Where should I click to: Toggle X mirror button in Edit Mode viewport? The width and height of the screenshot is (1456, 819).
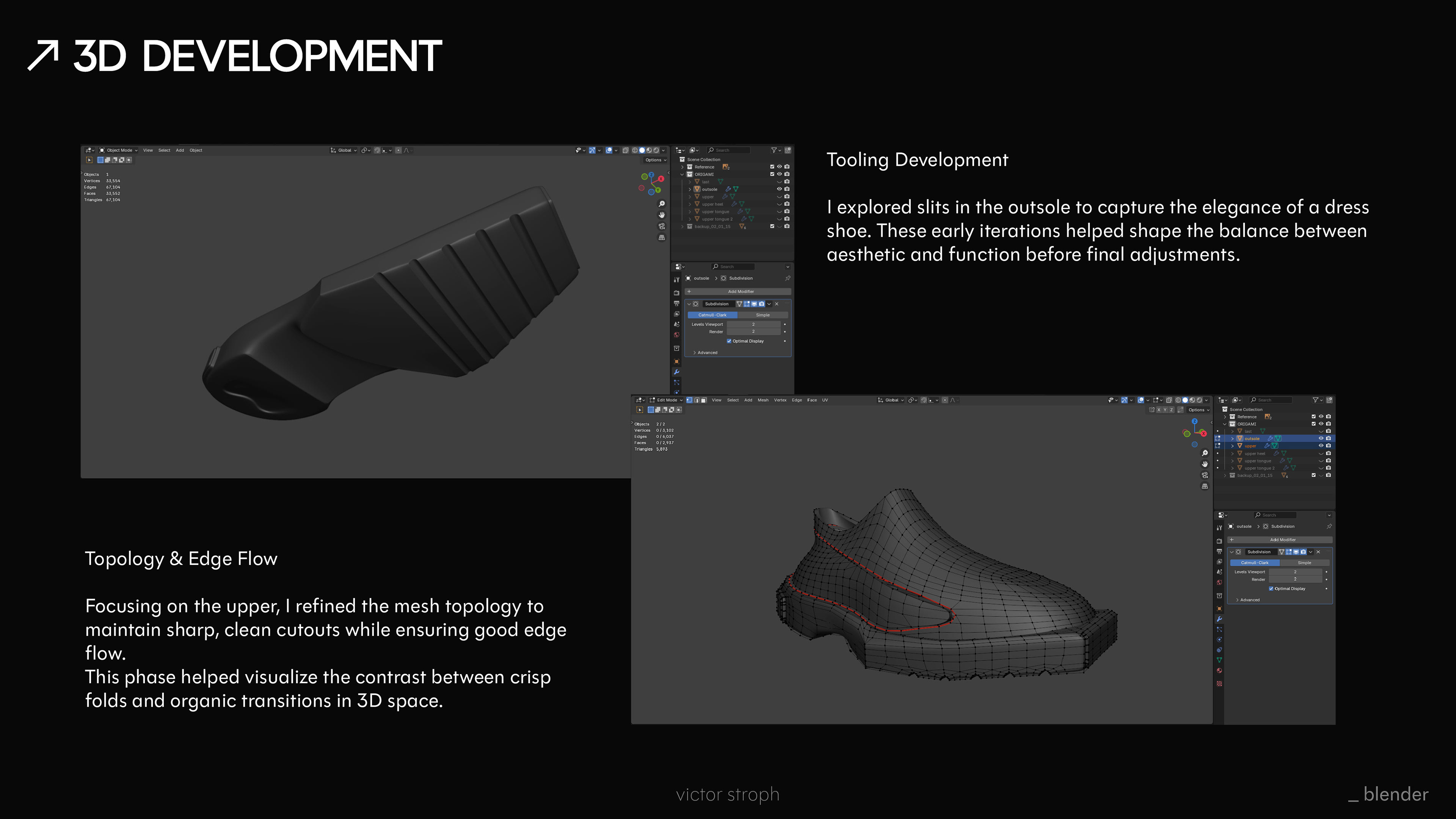click(x=1159, y=410)
